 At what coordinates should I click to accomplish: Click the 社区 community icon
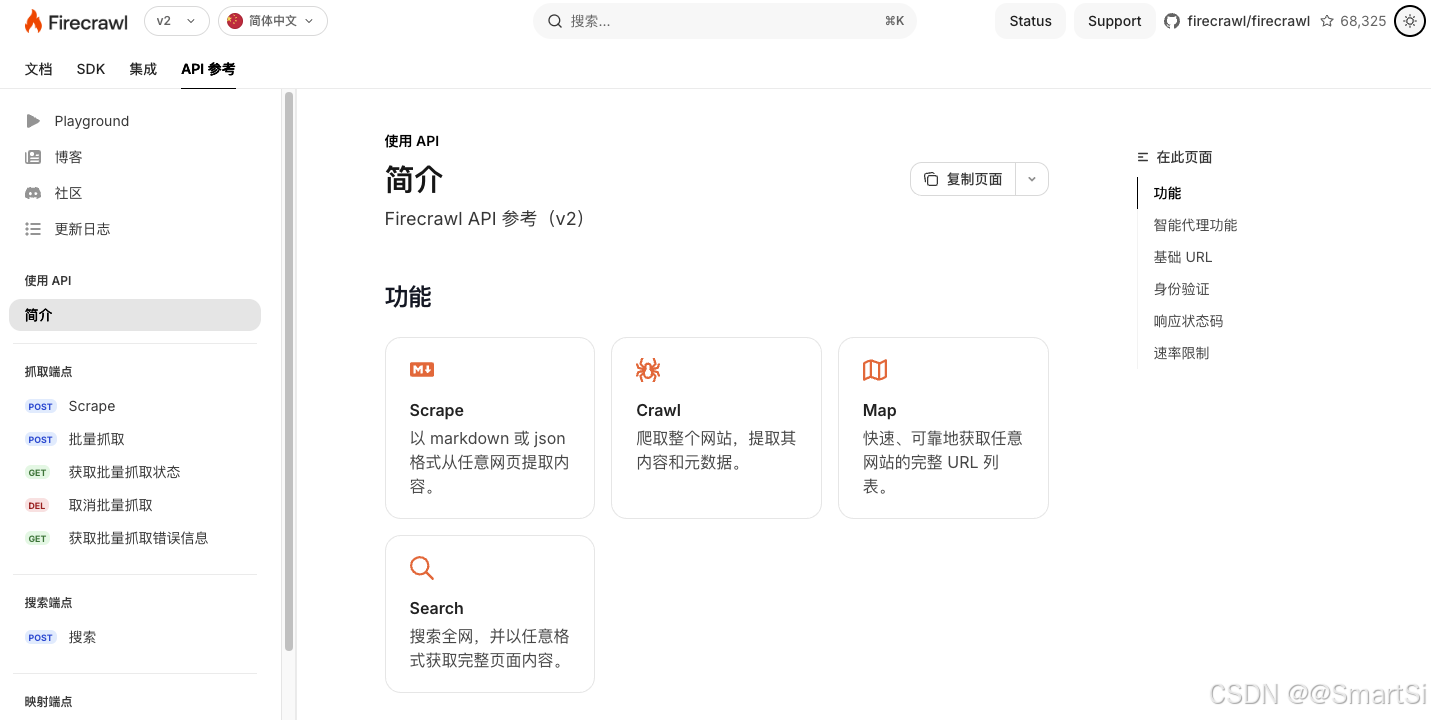(x=31, y=192)
